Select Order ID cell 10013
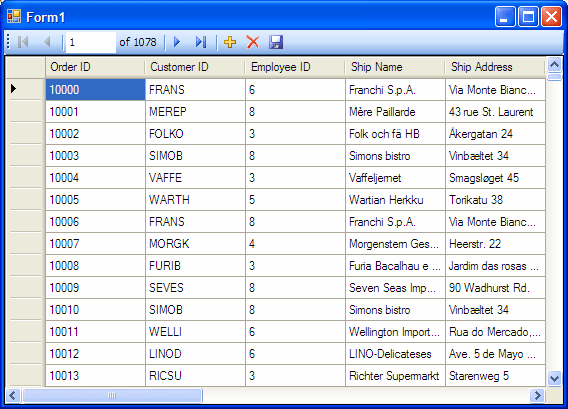568x409 pixels. (95, 375)
